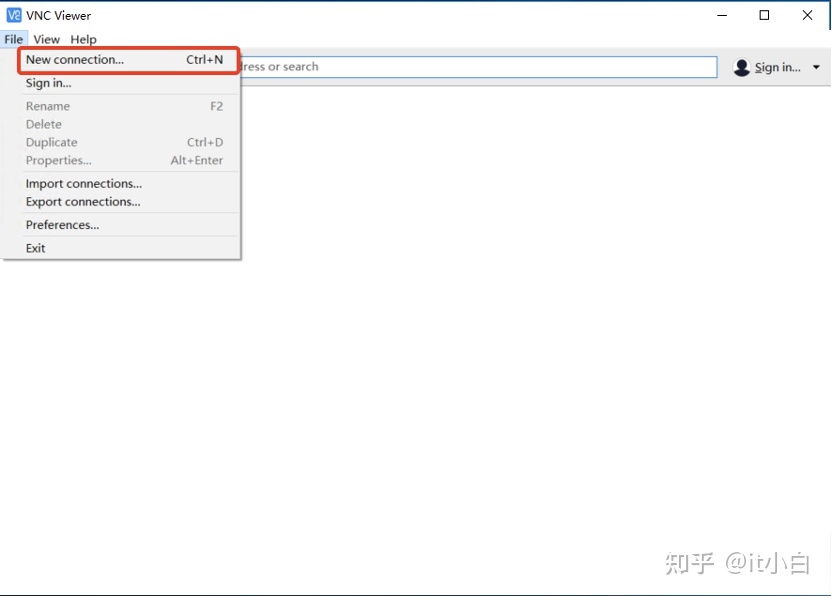Select Sign in... in the File menu
Viewport: 832px width, 596px height.
click(x=129, y=83)
